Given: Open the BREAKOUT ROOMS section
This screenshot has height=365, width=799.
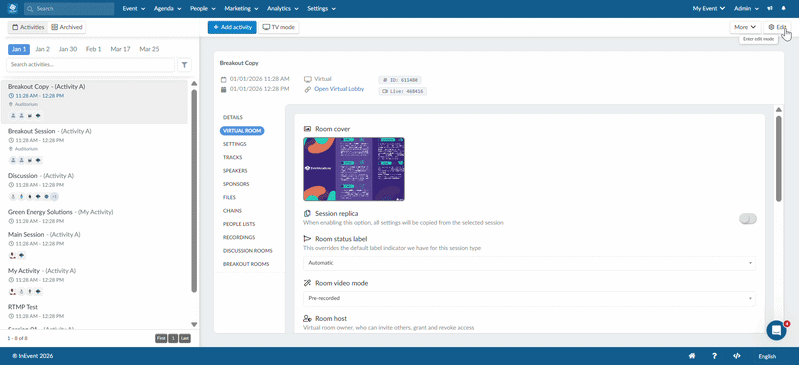Looking at the screenshot, I should click(246, 264).
